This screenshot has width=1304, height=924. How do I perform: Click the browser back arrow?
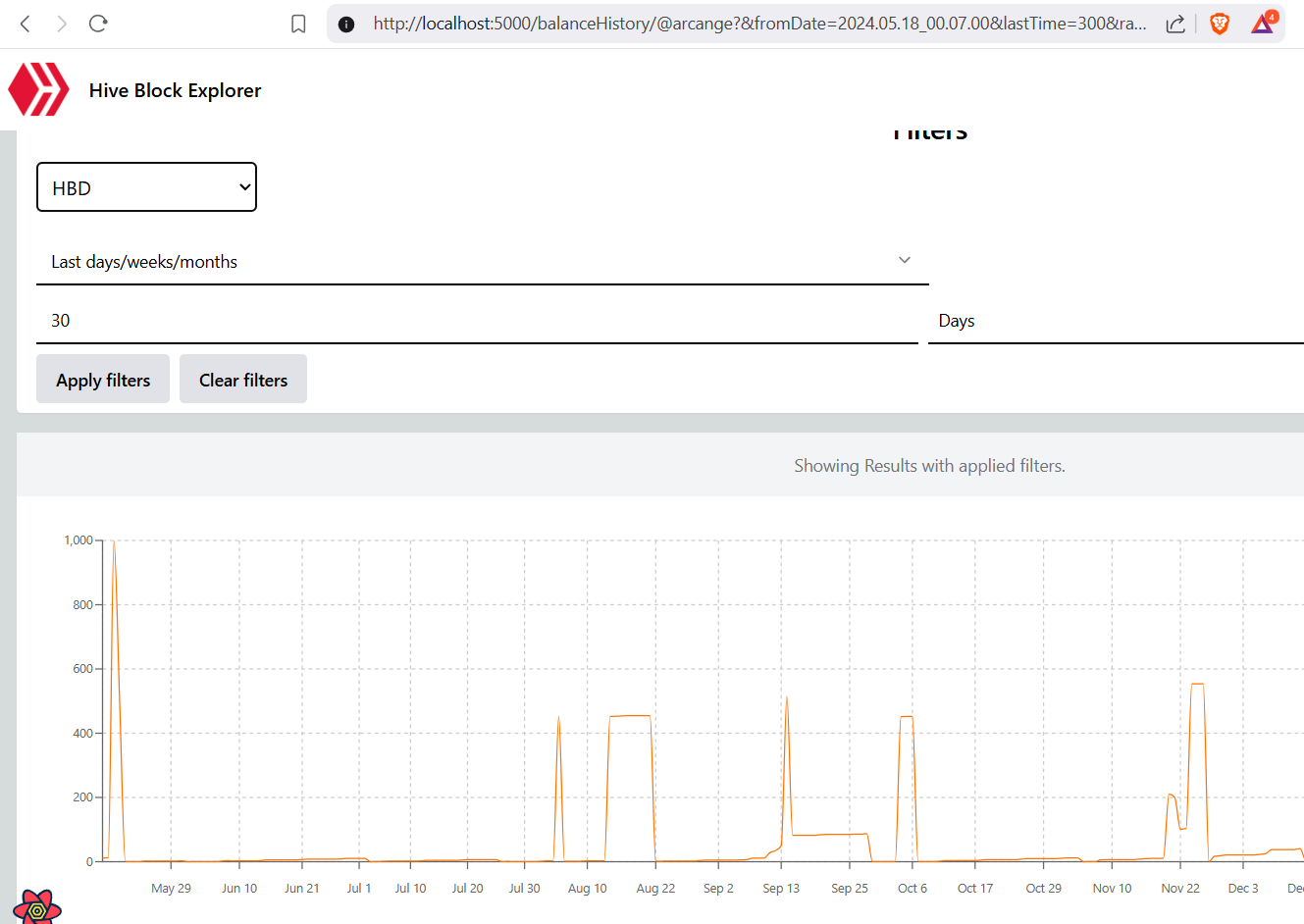pyautogui.click(x=26, y=24)
